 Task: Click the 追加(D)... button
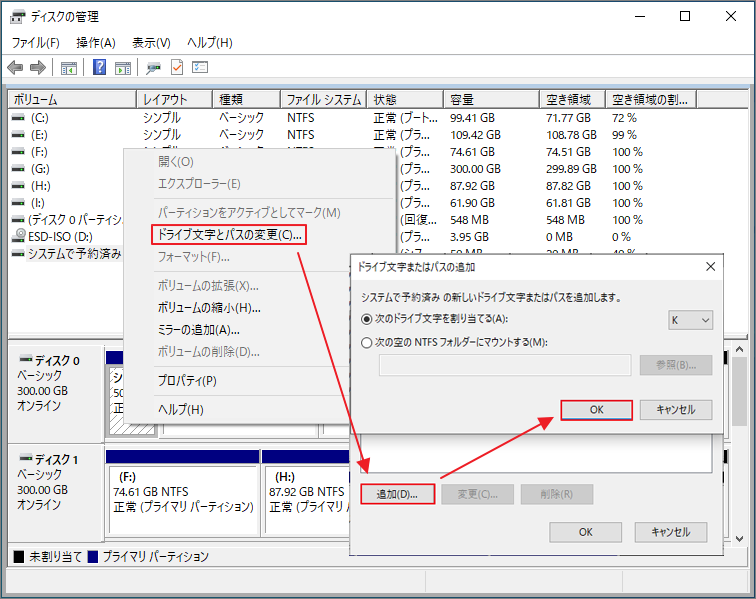(398, 494)
